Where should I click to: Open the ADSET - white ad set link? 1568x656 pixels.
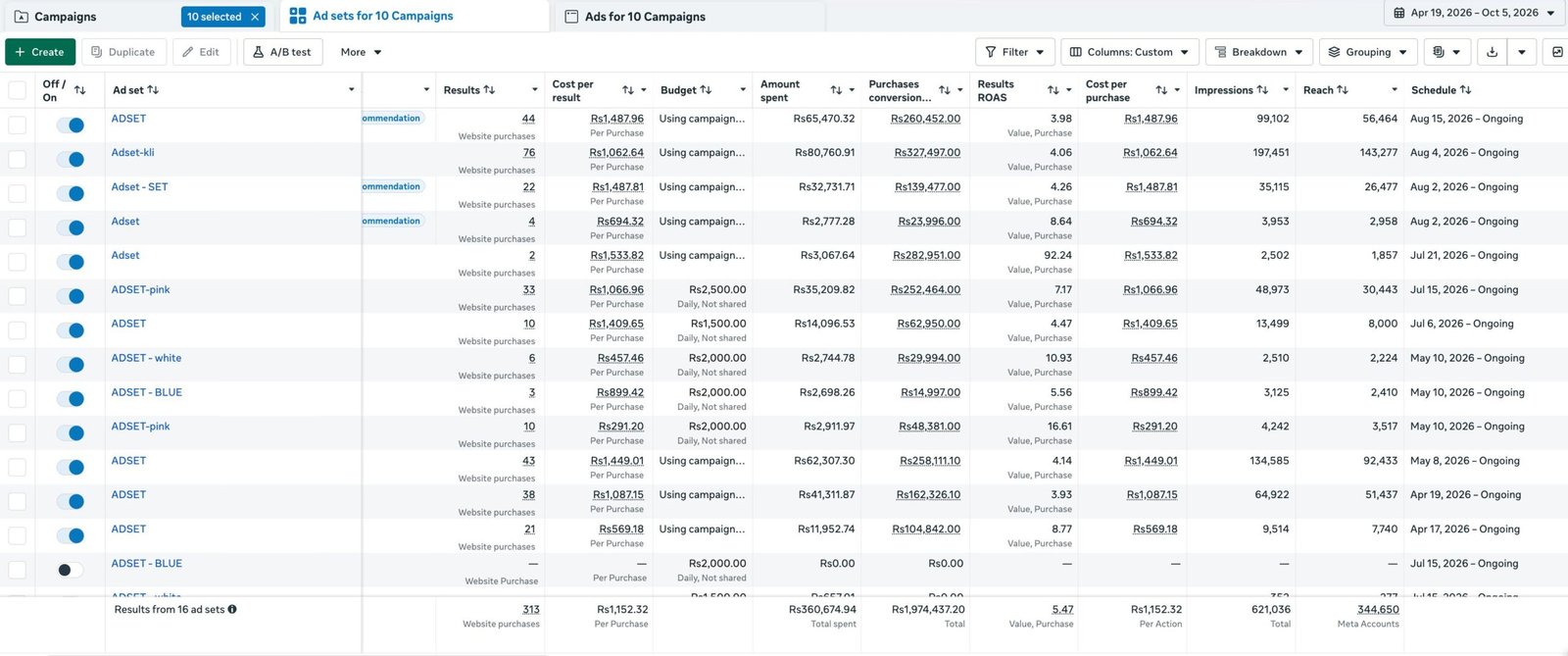(x=146, y=358)
